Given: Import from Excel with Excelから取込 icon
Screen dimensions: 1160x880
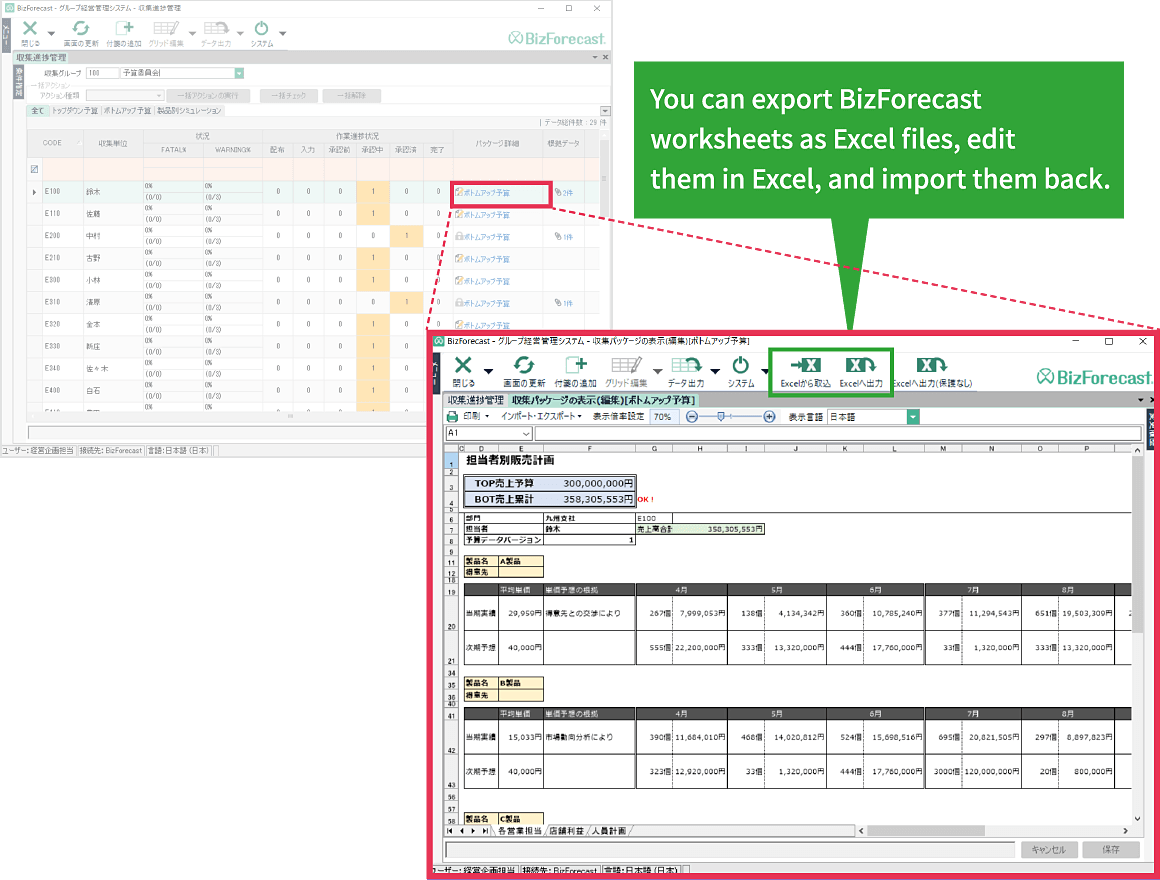Looking at the screenshot, I should 805,365.
